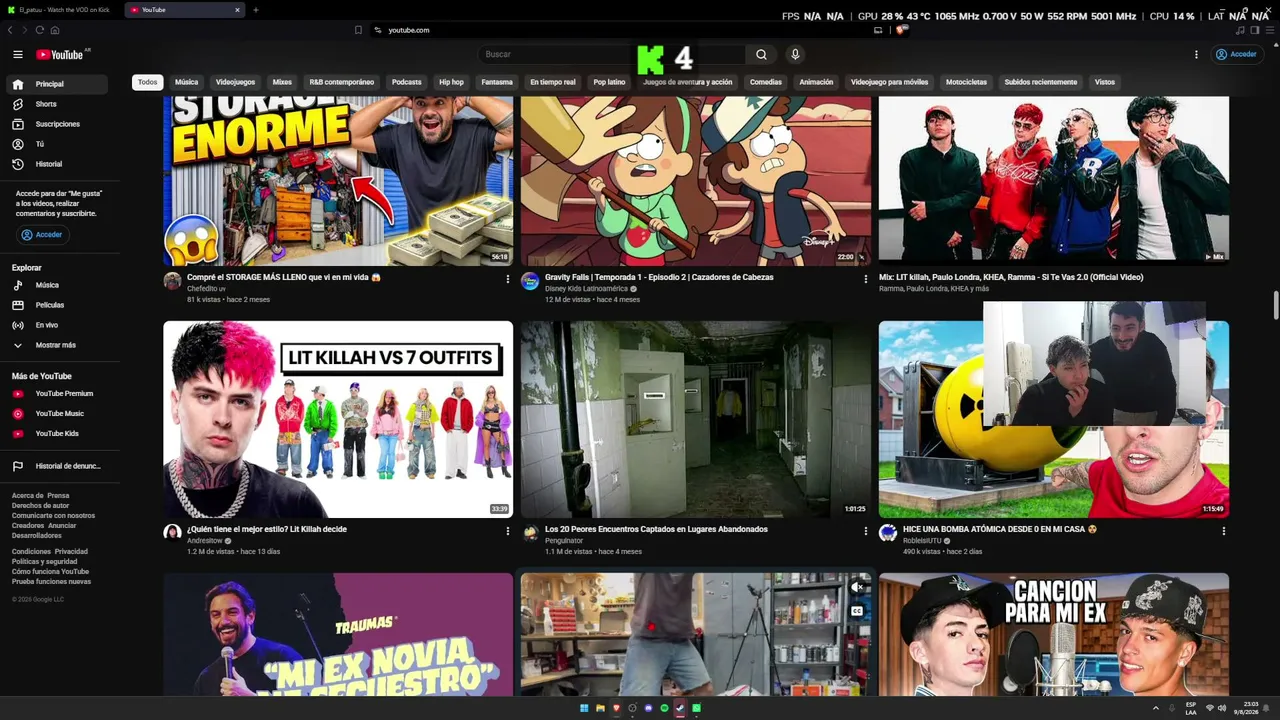Open the Disney Kids Latinoamérica channel link
1280x720 pixels.
click(x=586, y=289)
